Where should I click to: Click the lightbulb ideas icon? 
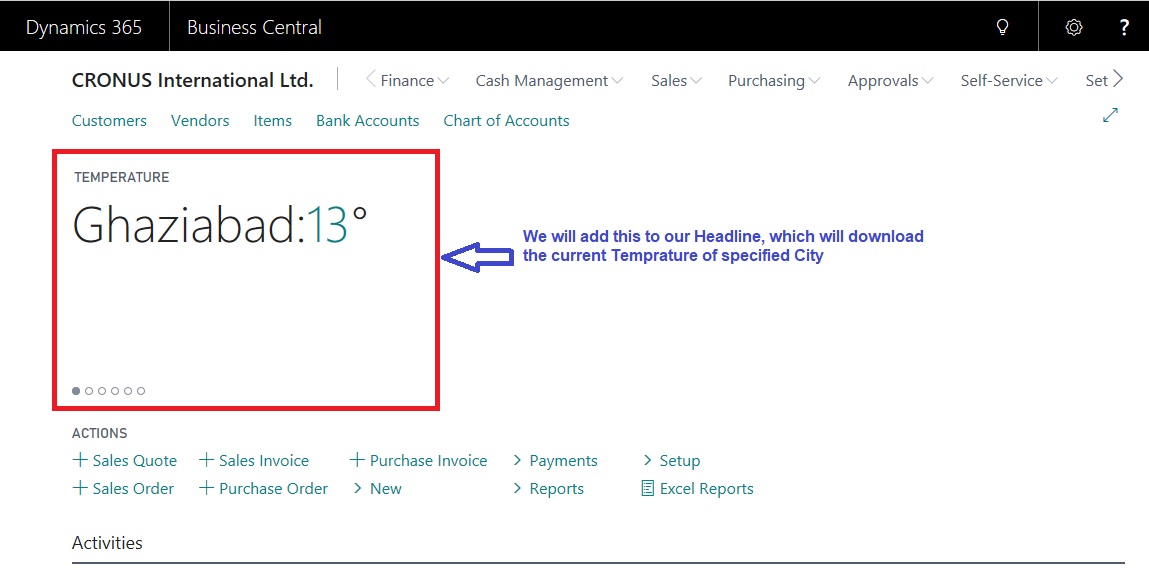(1003, 27)
